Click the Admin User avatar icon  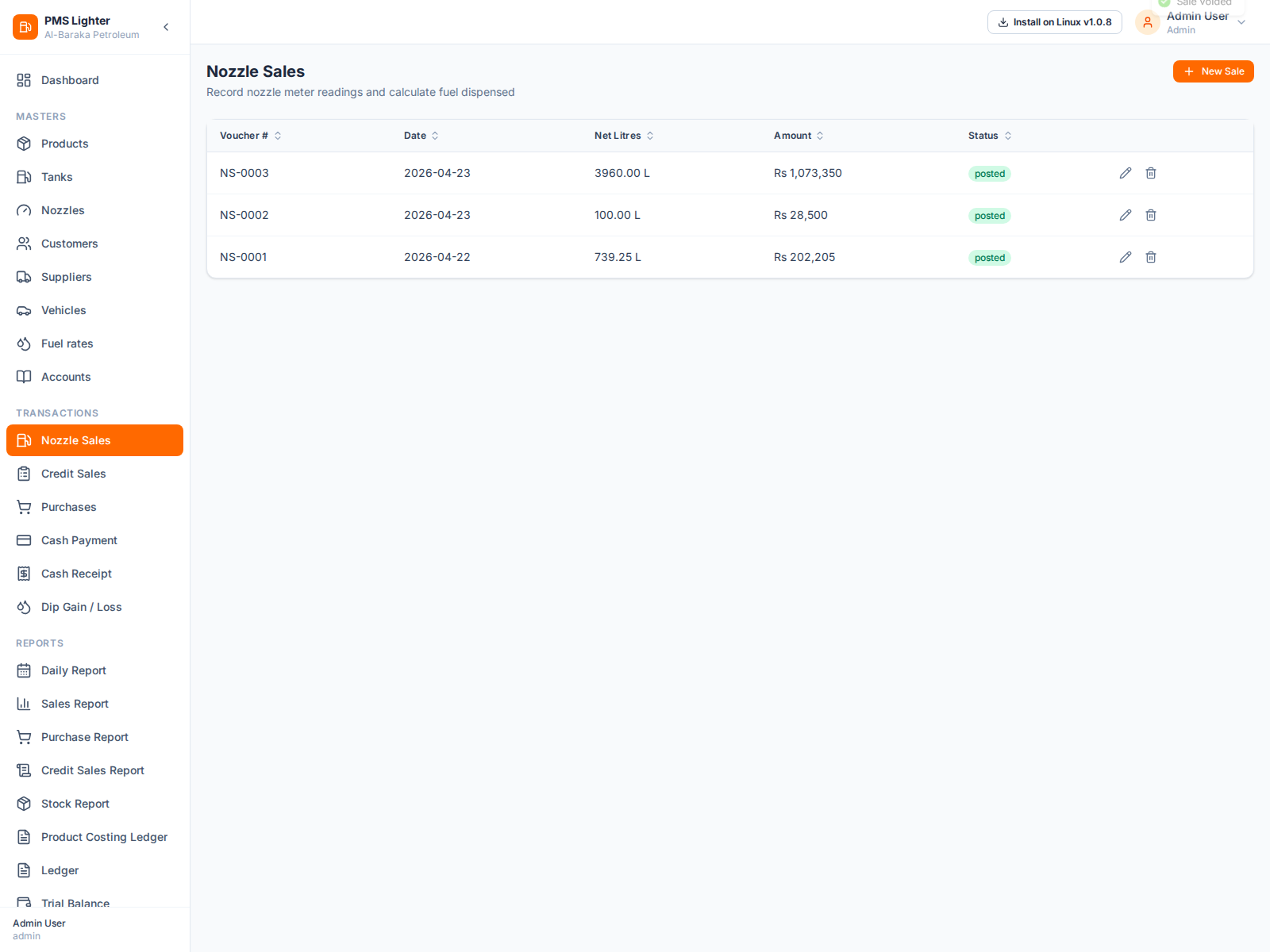(x=1147, y=22)
